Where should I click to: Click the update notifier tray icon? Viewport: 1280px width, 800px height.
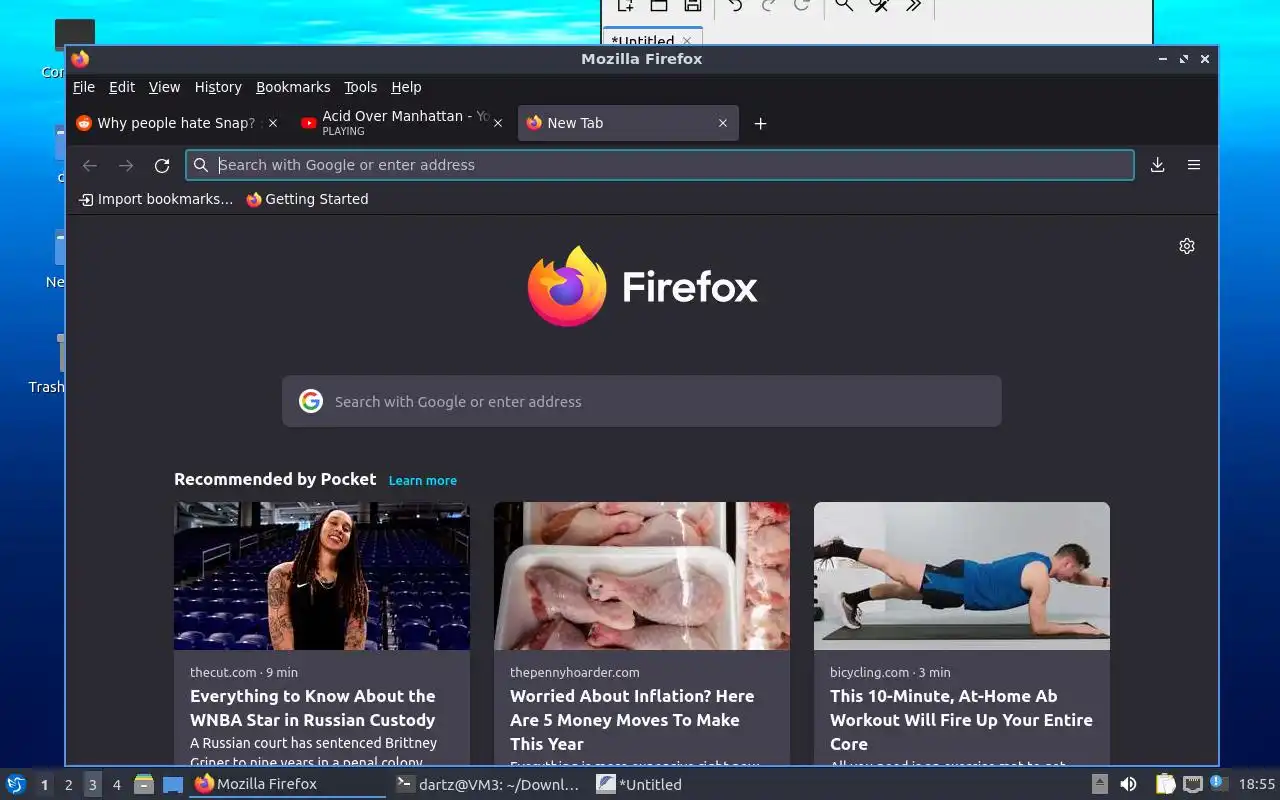pyautogui.click(x=1217, y=783)
